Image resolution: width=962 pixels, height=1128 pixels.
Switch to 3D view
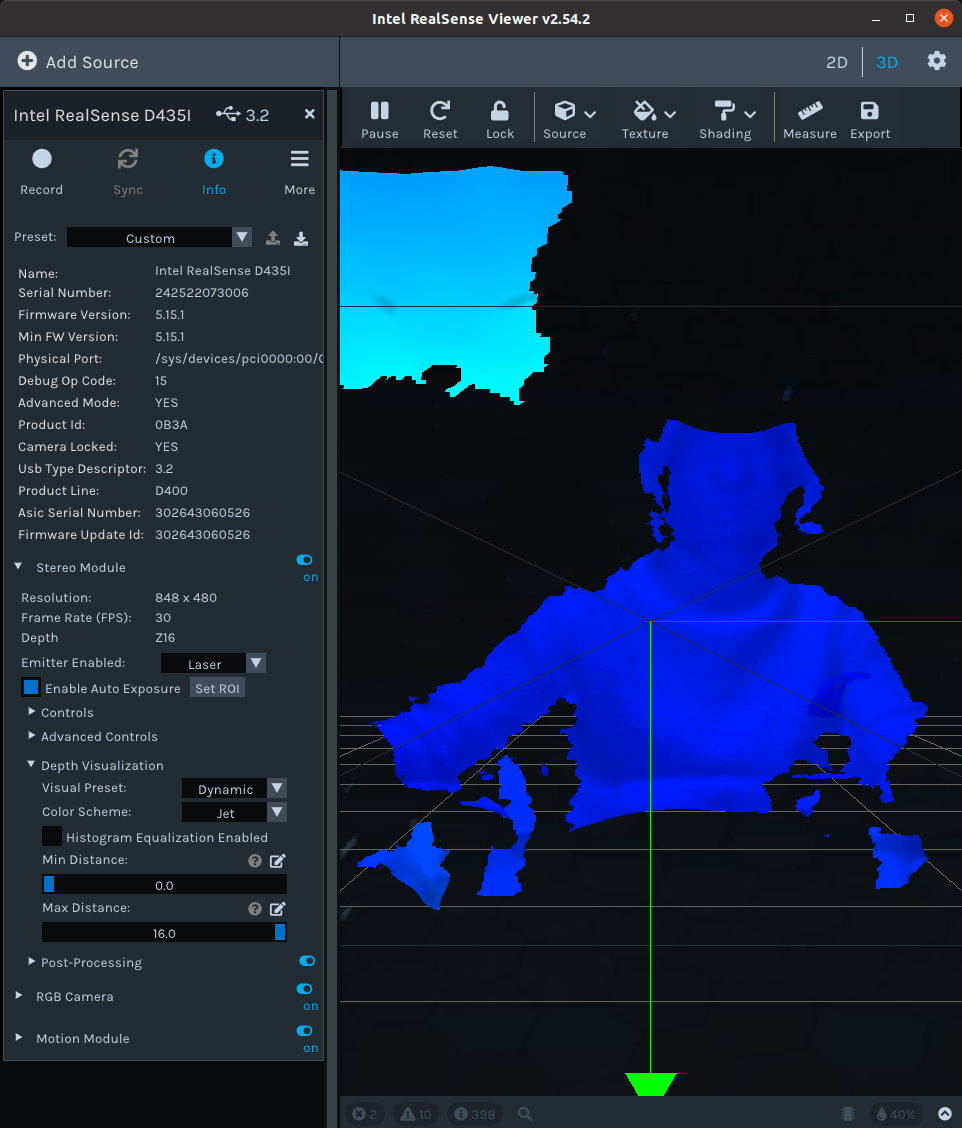tap(886, 63)
